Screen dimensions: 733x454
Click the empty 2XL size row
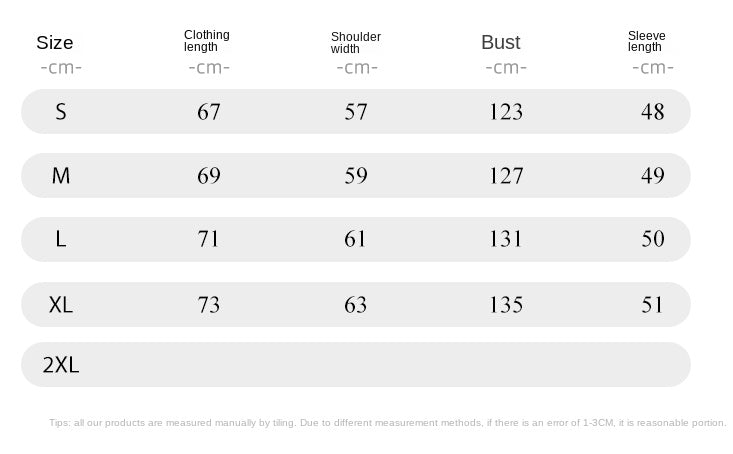(x=355, y=365)
